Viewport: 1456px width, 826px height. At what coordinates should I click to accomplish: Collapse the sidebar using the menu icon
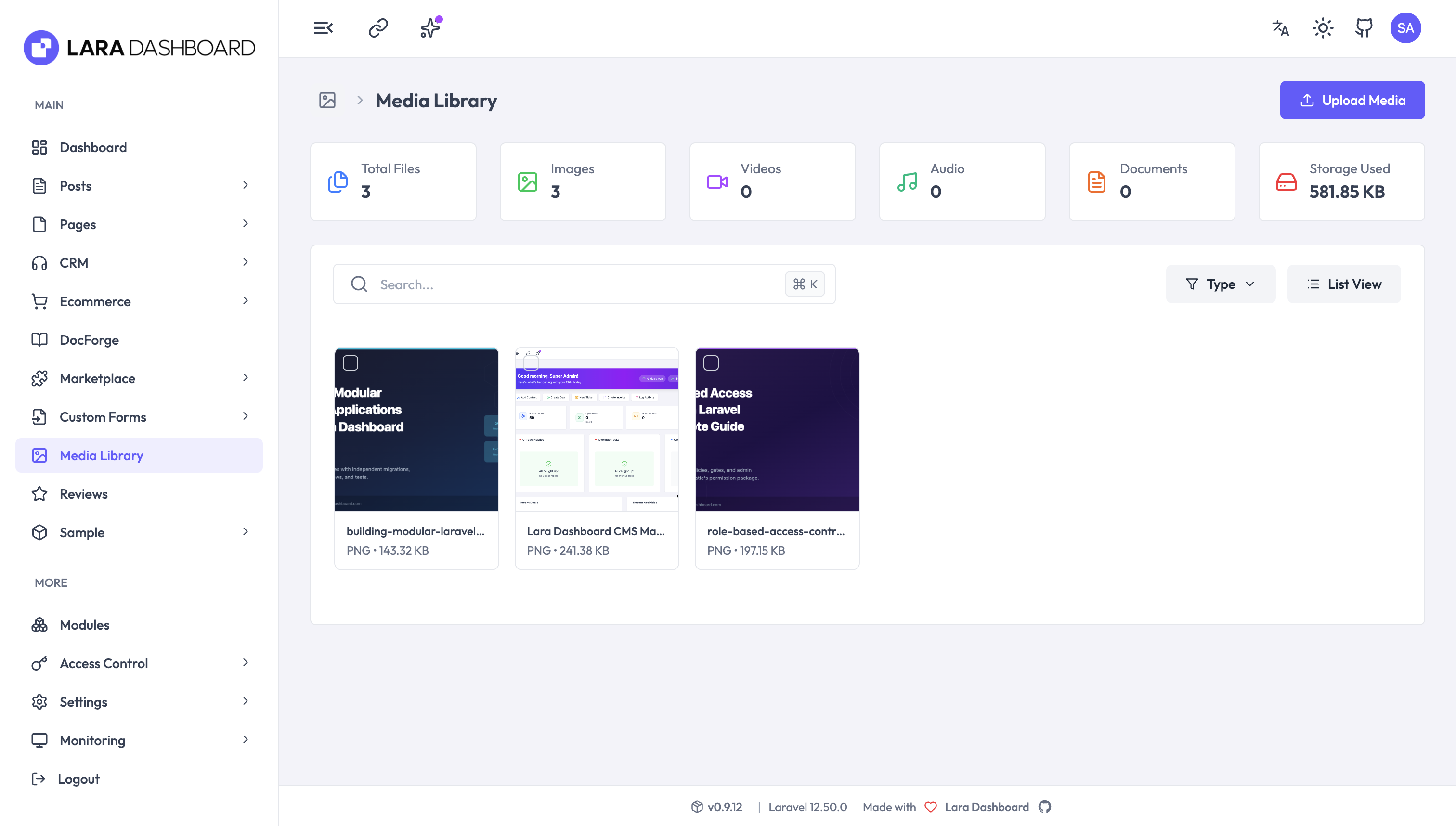point(323,27)
